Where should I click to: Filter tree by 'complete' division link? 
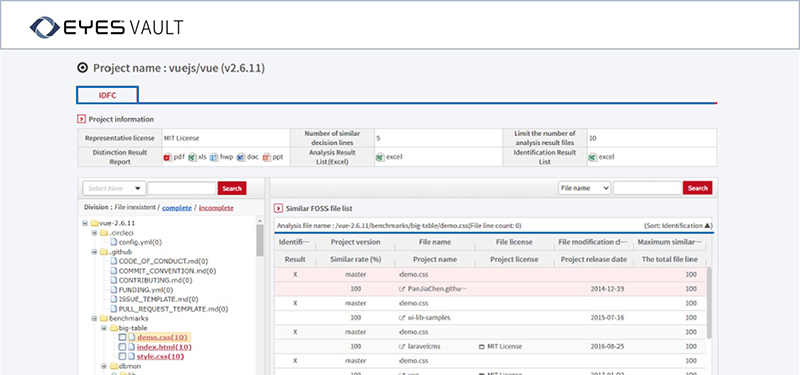point(177,208)
